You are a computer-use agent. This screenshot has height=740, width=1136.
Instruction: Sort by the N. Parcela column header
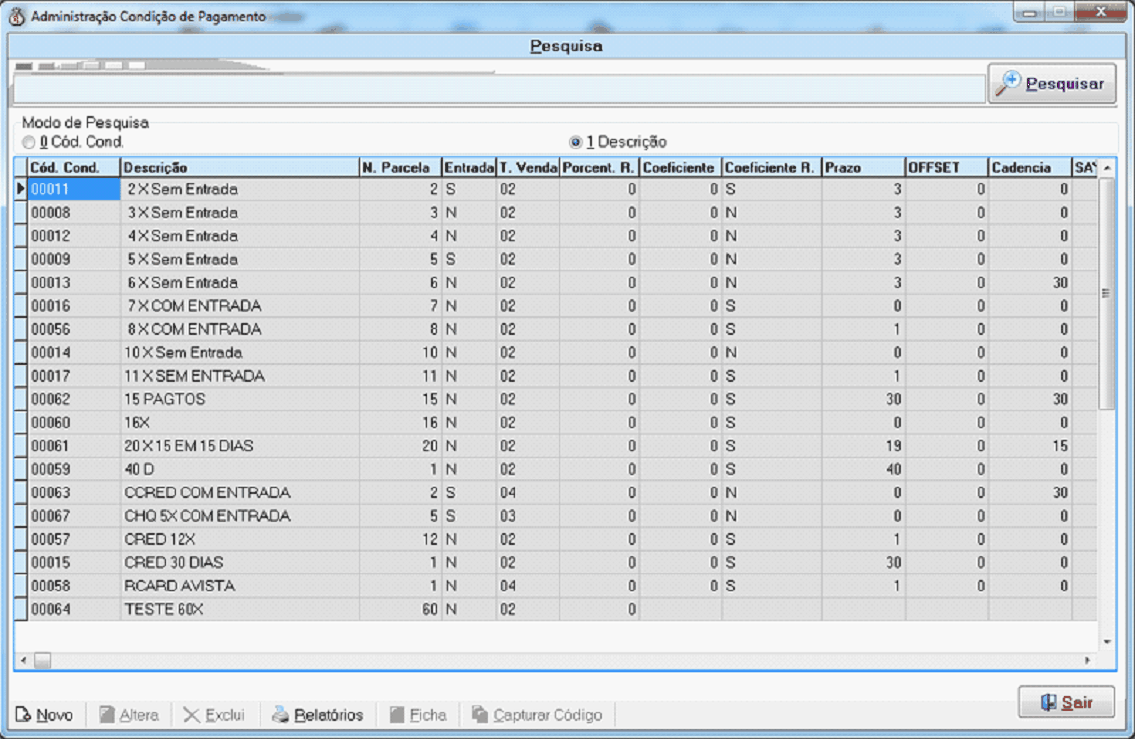(x=399, y=168)
